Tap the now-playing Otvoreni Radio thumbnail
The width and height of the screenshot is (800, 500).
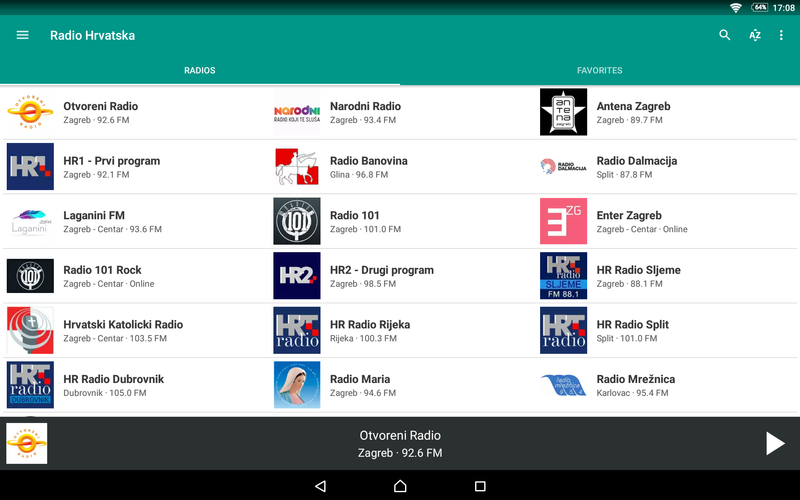27,443
